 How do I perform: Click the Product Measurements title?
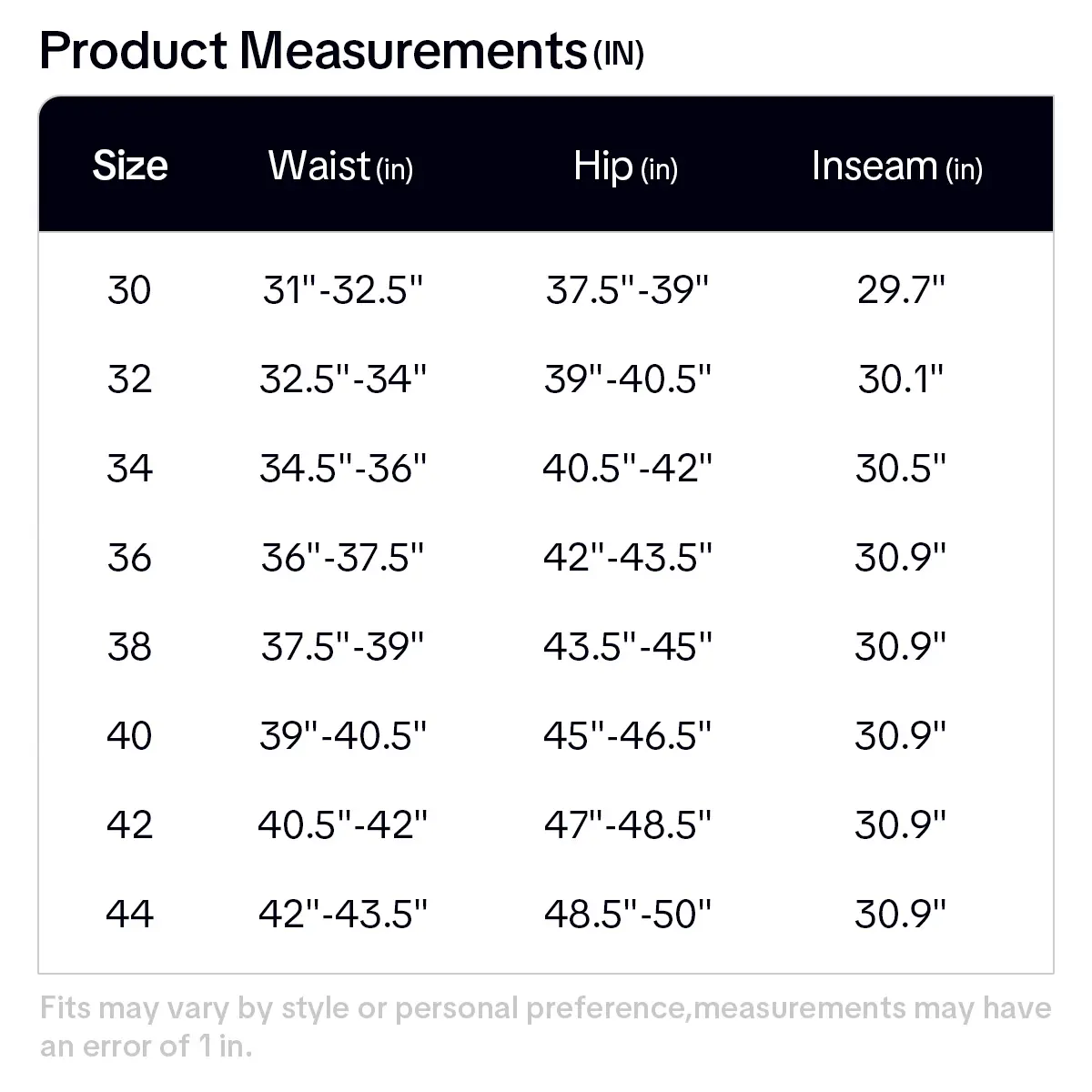point(341,51)
